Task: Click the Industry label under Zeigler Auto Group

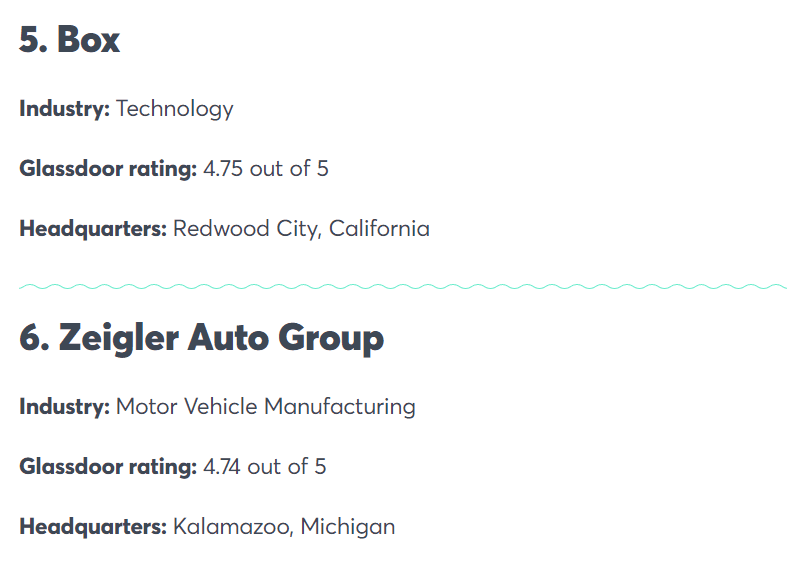Action: (64, 407)
